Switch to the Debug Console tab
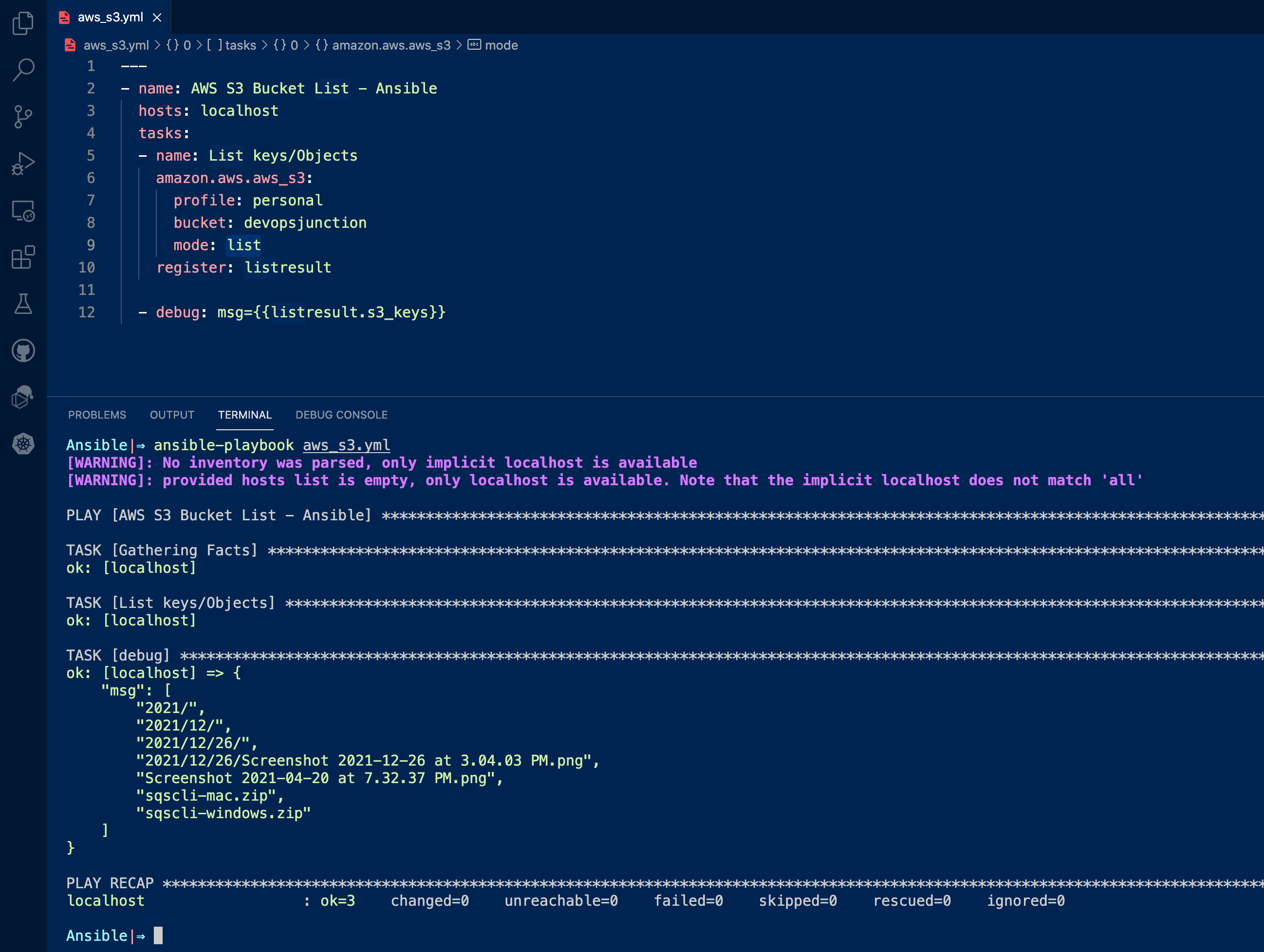 [x=341, y=415]
